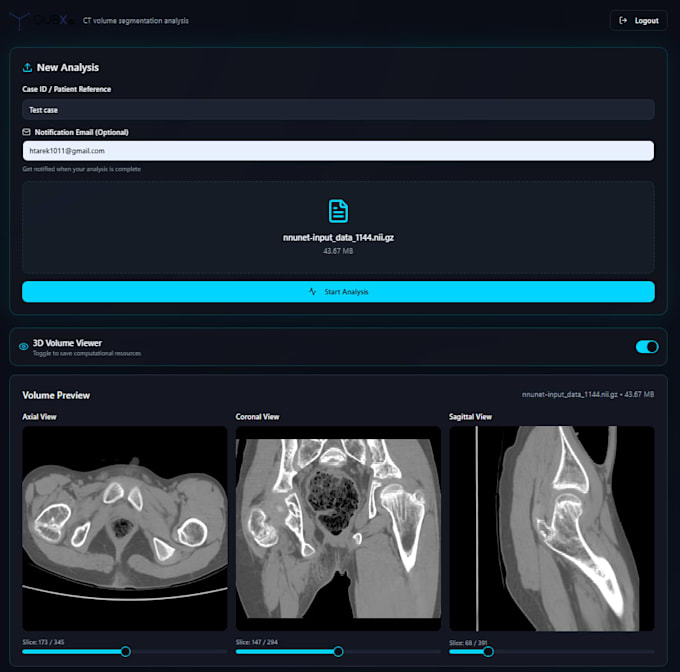Adjust the Axial View slice slider
Viewport: 680px width, 672px height.
coord(125,651)
